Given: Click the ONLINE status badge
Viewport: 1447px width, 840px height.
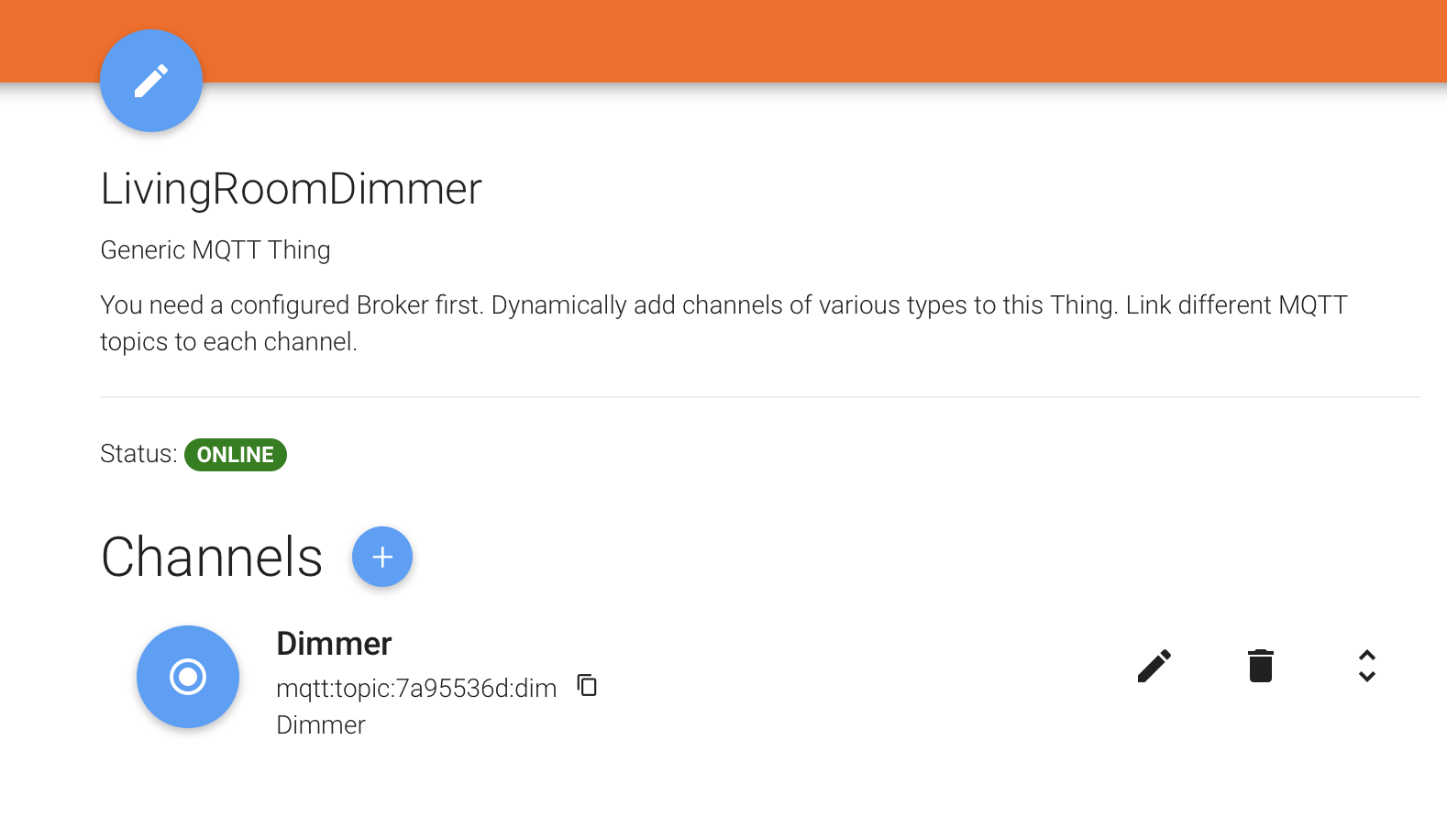Looking at the screenshot, I should pos(236,455).
